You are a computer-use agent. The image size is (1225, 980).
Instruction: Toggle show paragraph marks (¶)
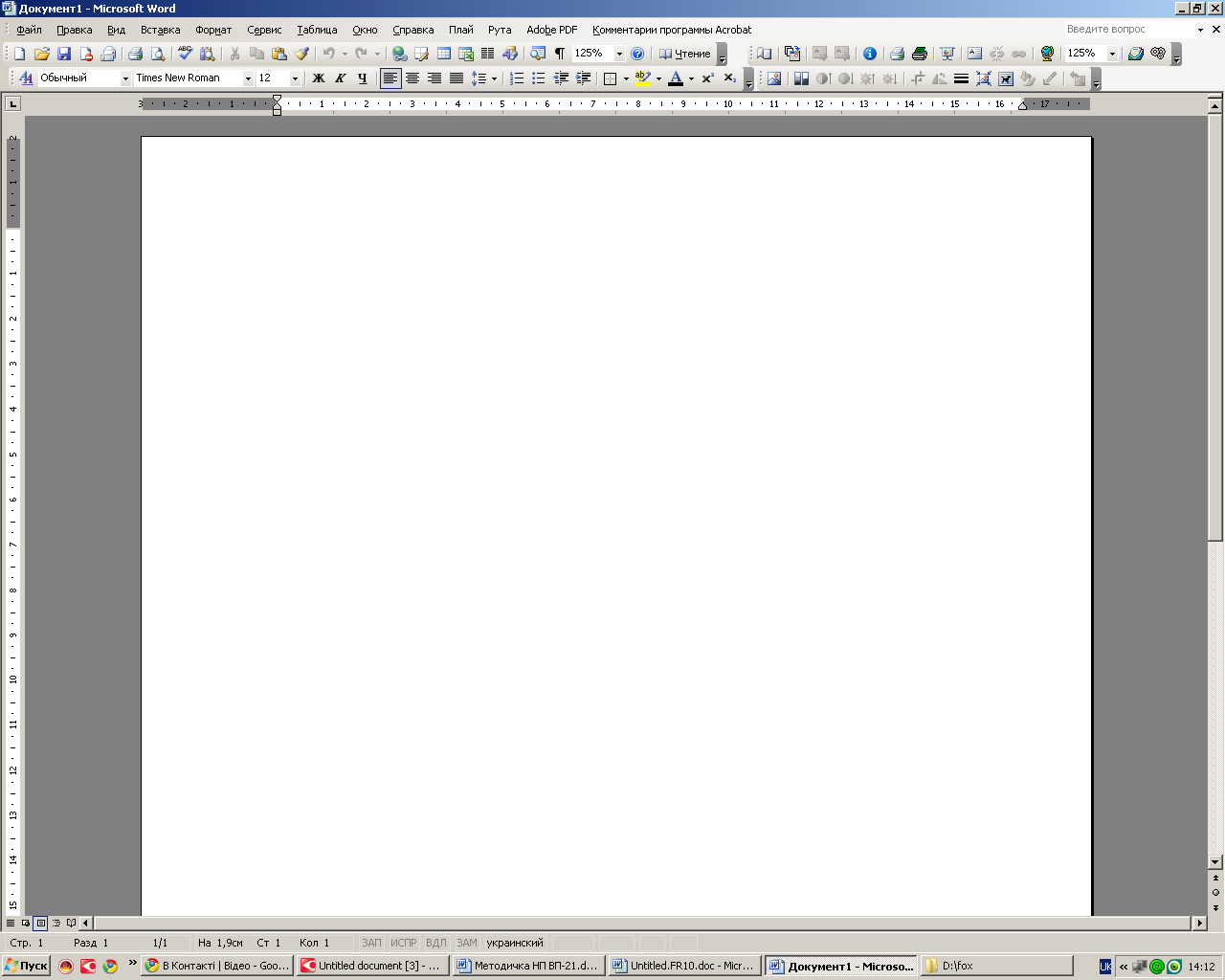(560, 54)
